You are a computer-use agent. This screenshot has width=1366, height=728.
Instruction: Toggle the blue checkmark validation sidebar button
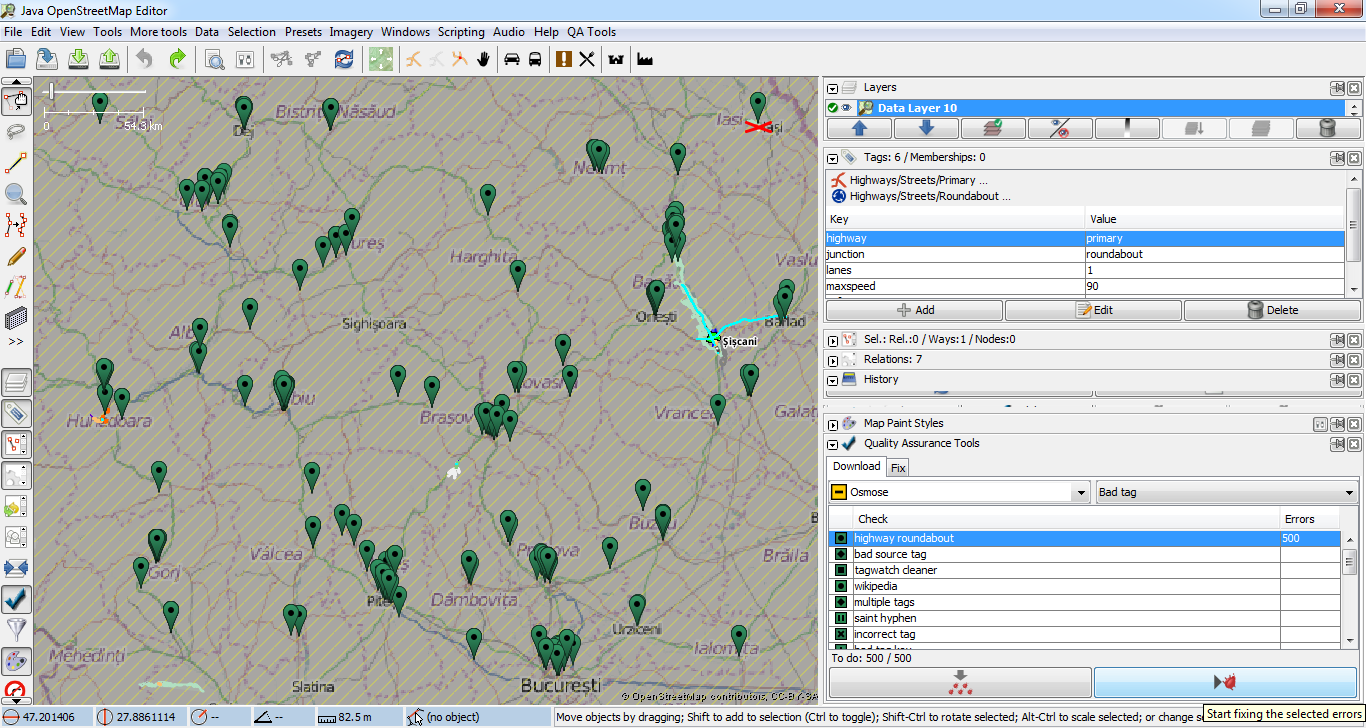[17, 599]
